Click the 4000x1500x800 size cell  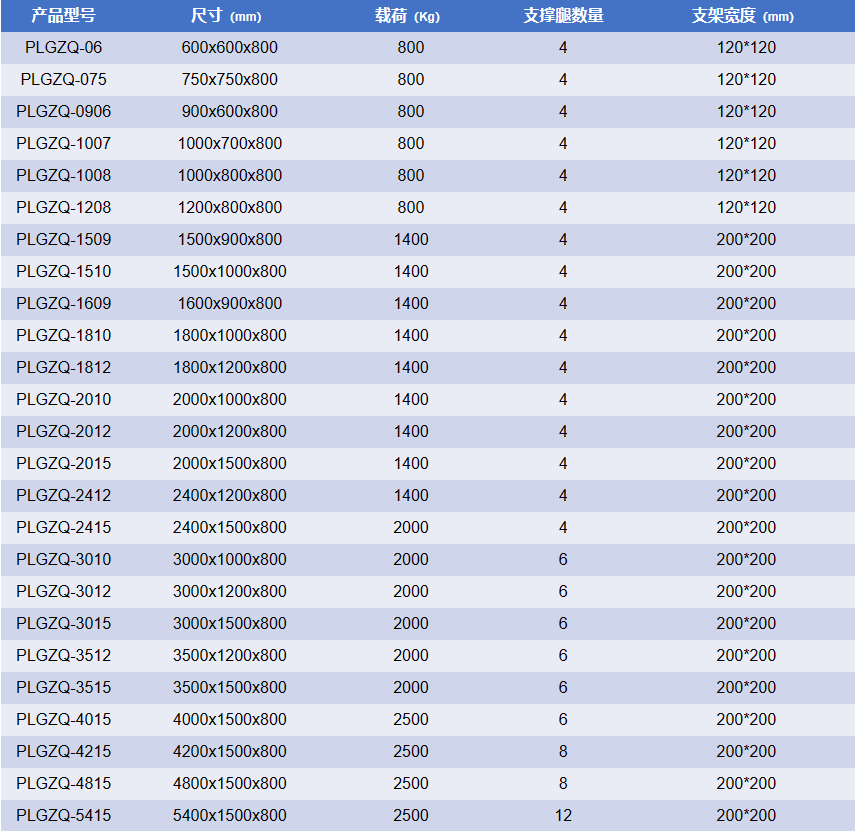(x=230, y=719)
